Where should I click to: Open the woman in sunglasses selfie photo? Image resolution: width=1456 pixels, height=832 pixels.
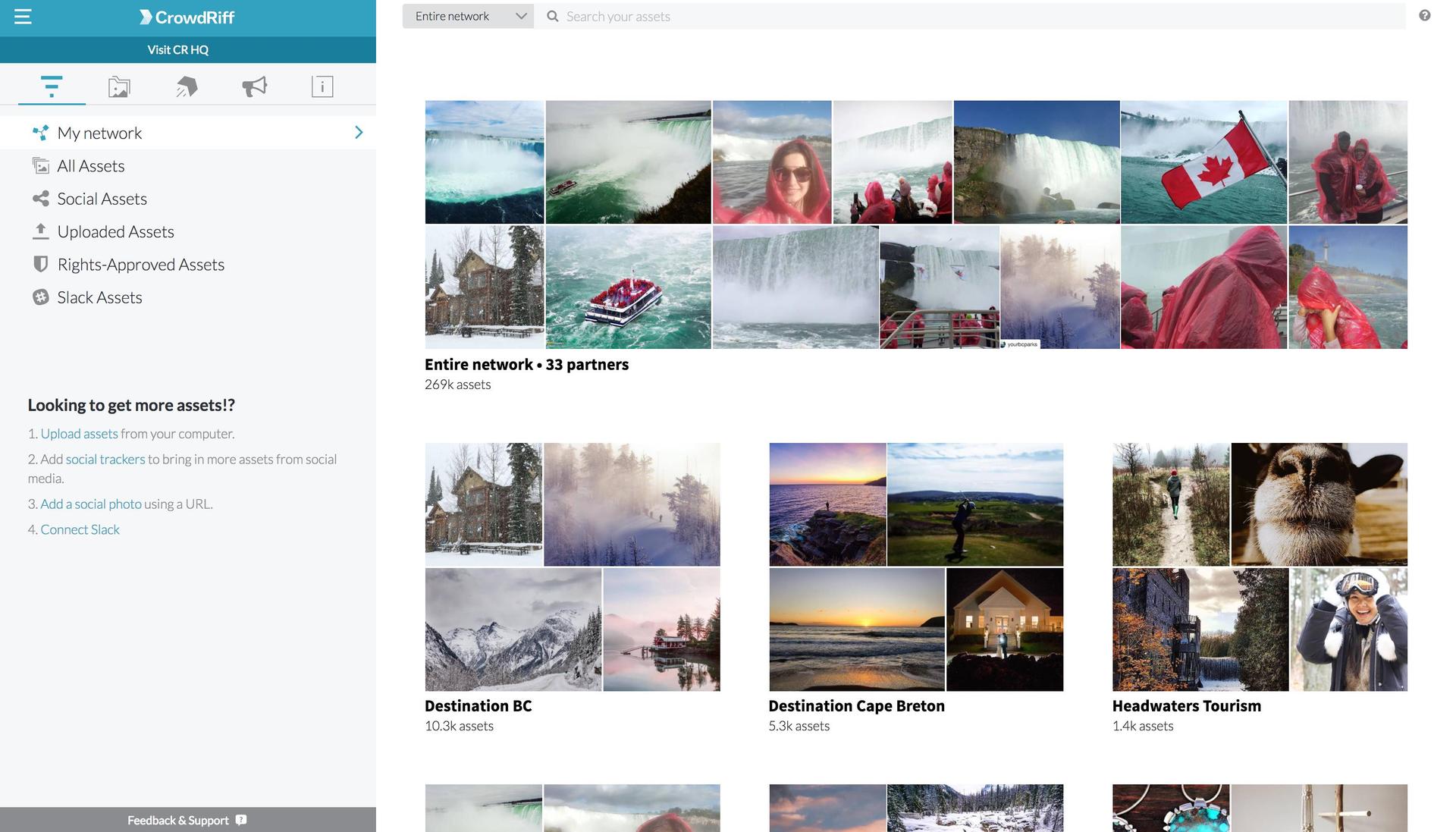pyautogui.click(x=771, y=162)
